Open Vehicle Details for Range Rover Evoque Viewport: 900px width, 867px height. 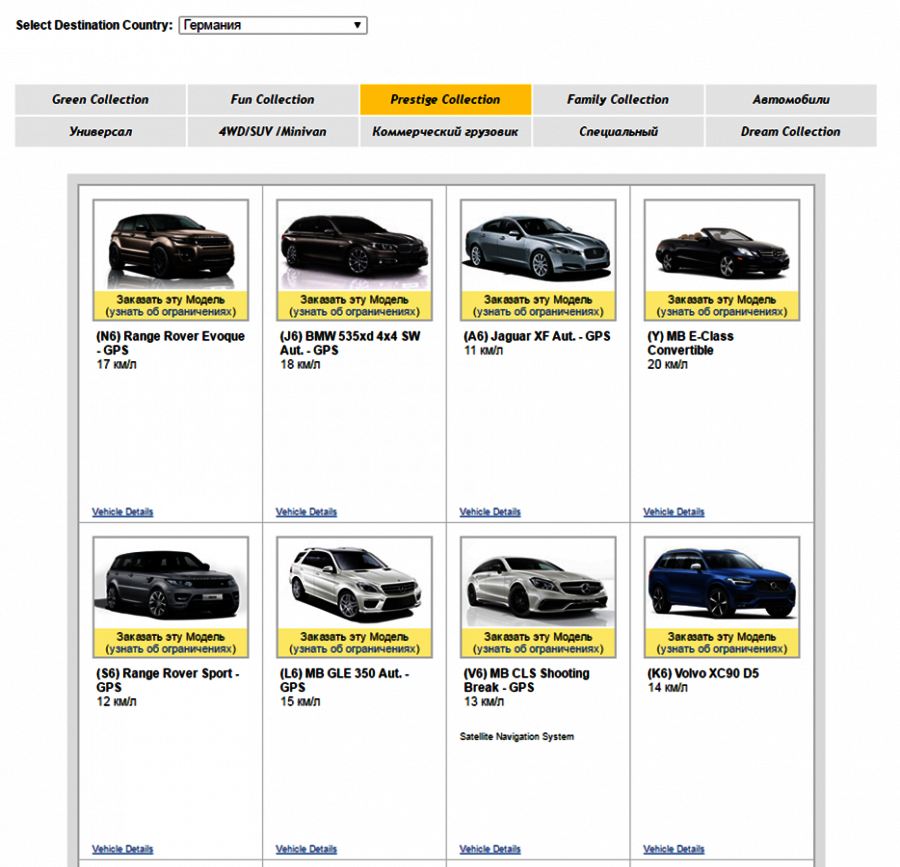click(122, 512)
